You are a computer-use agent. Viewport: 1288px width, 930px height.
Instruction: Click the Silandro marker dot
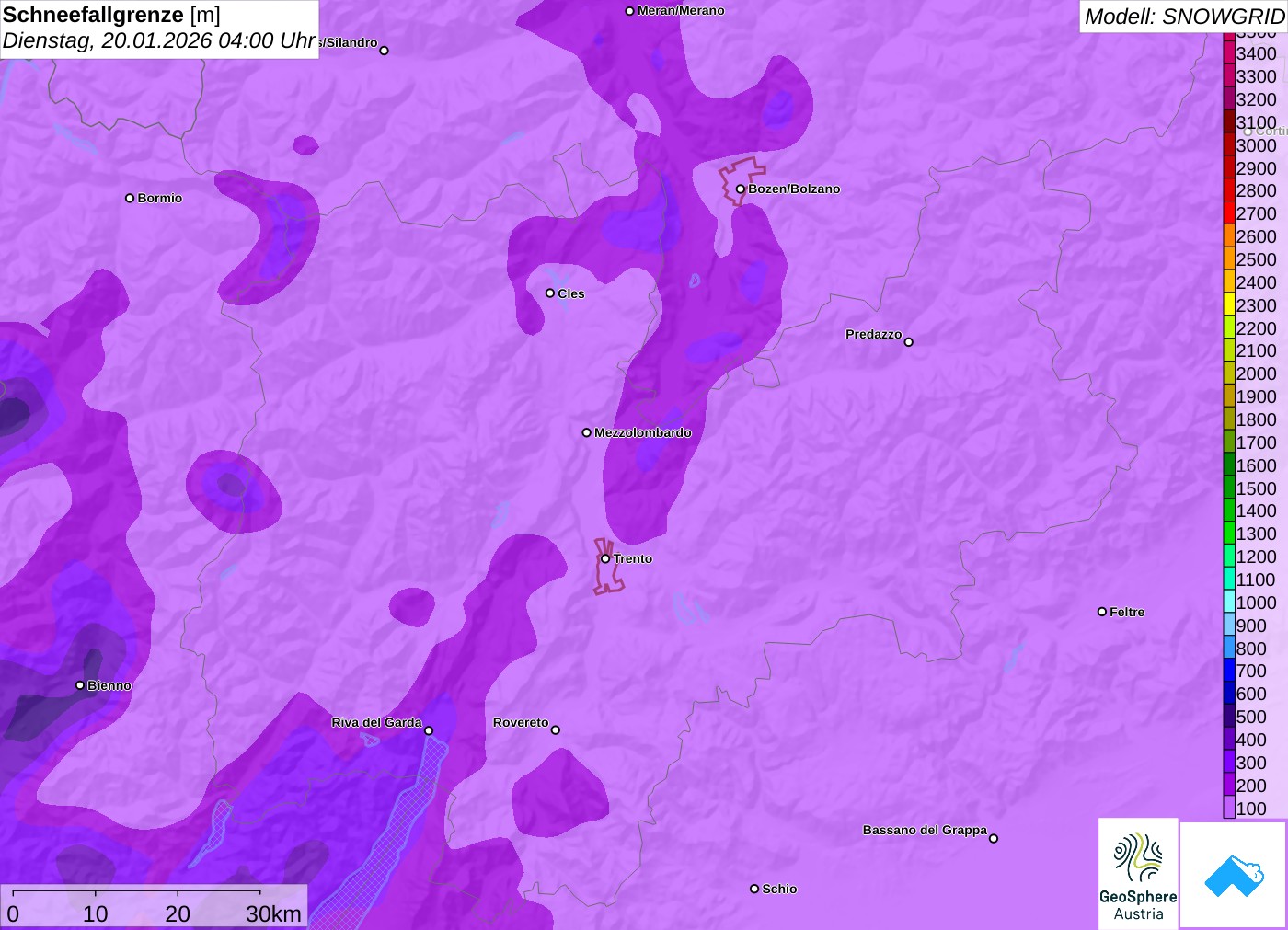(x=385, y=51)
